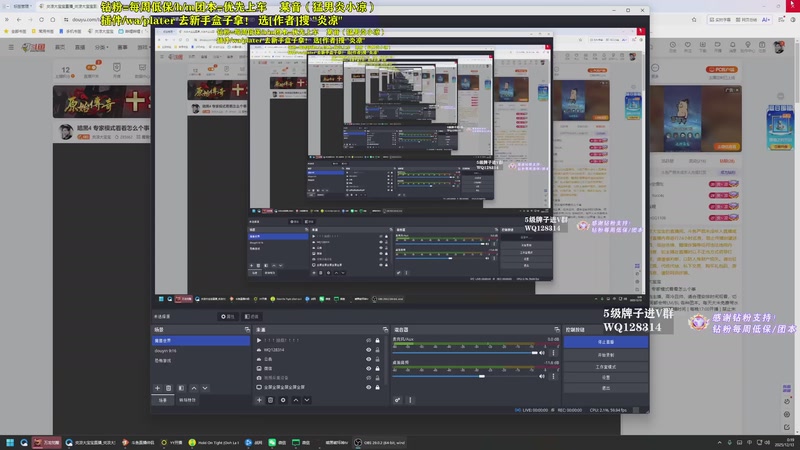Viewport: 800px width, 450px height.
Task: Click the 原始传奇 banner on Douyu
Action: tap(102, 101)
